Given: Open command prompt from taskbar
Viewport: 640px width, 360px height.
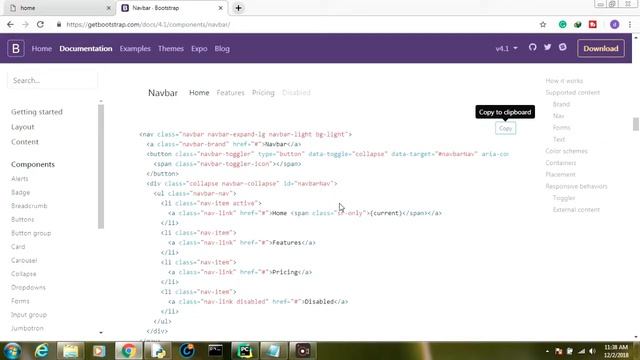Looking at the screenshot, I should (x=216, y=351).
